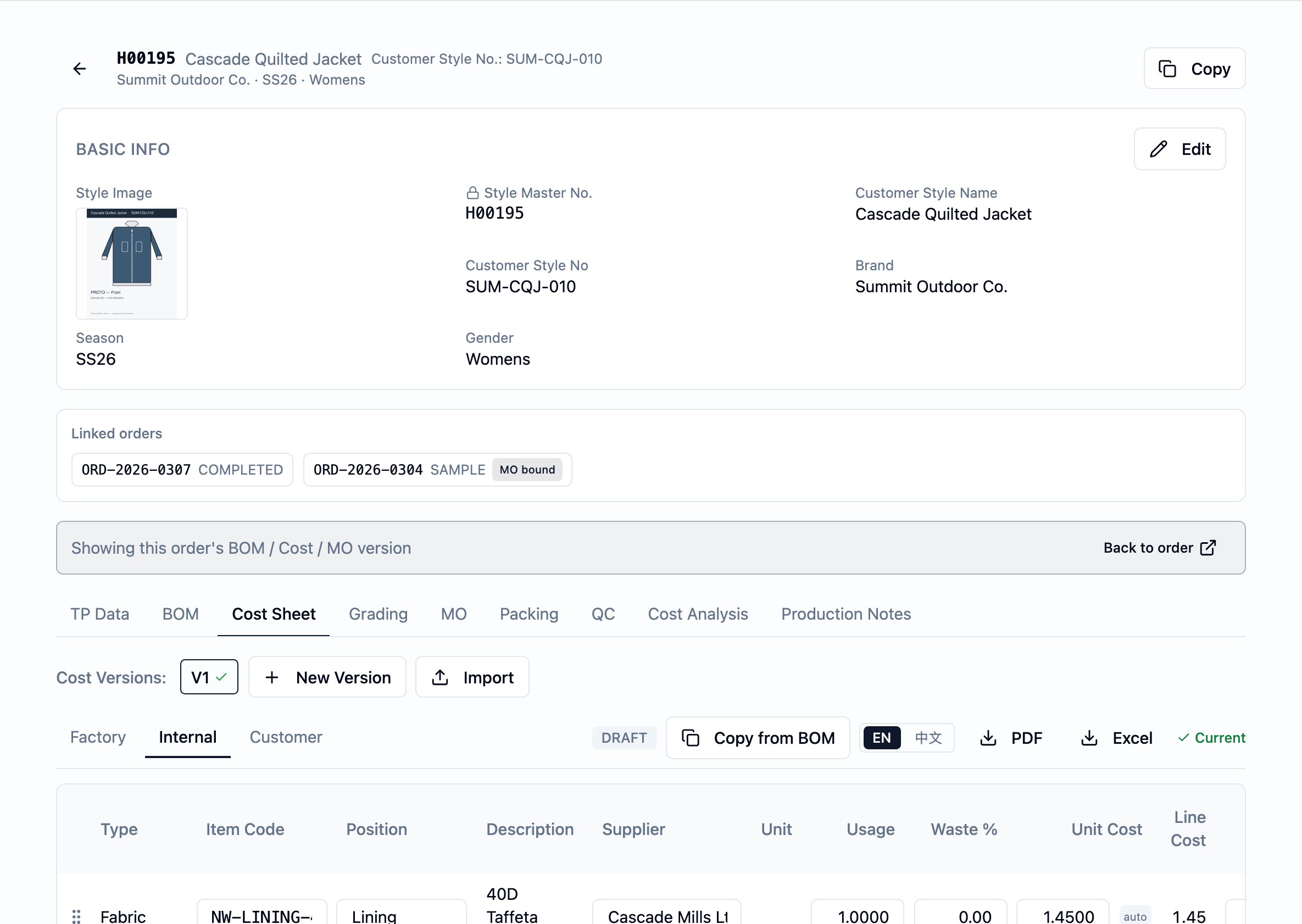Click Copy from BOM button
Image resolution: width=1302 pixels, height=924 pixels.
pyautogui.click(x=758, y=738)
